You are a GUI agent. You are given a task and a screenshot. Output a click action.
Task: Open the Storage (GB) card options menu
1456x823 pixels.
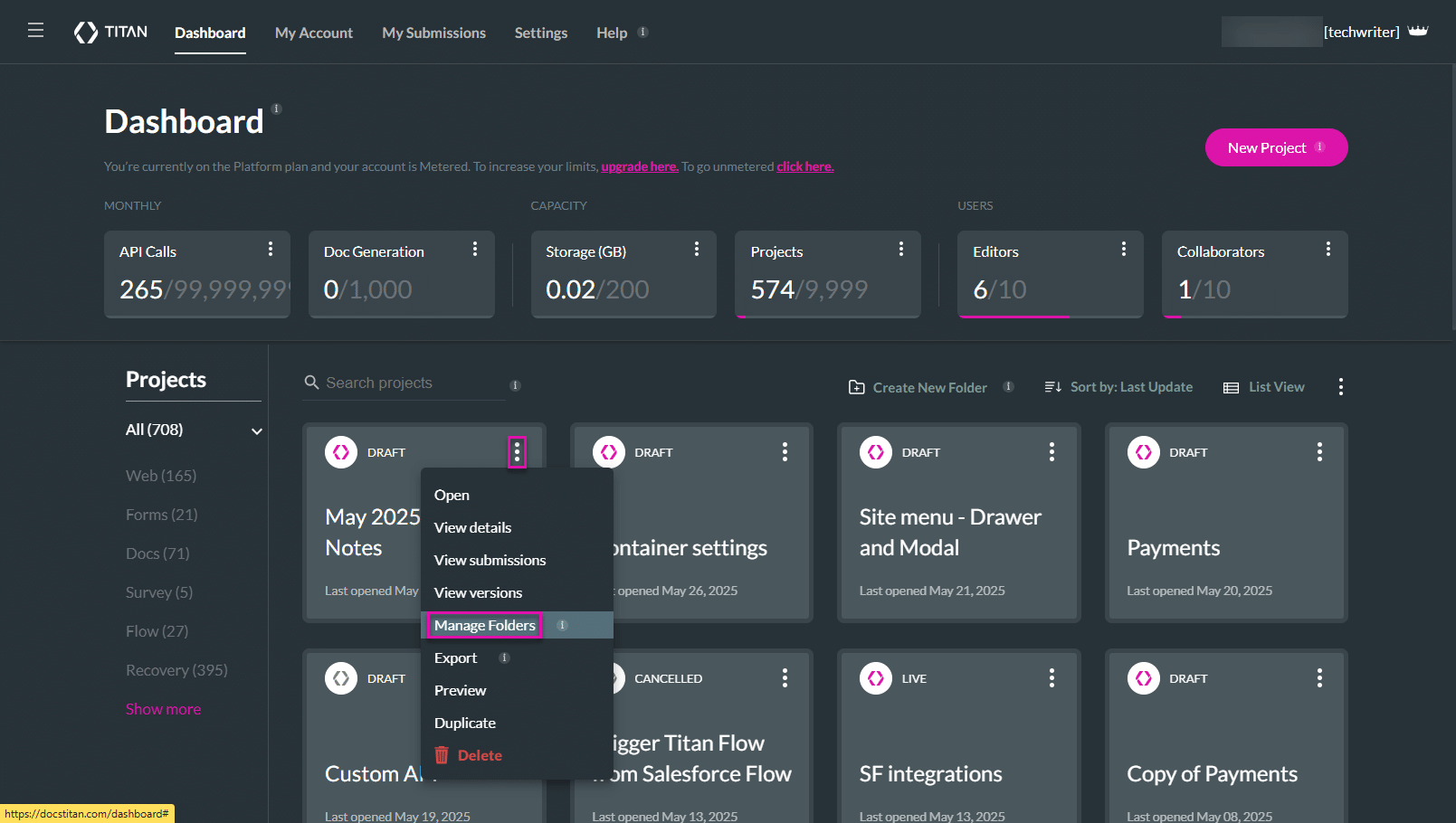(696, 249)
